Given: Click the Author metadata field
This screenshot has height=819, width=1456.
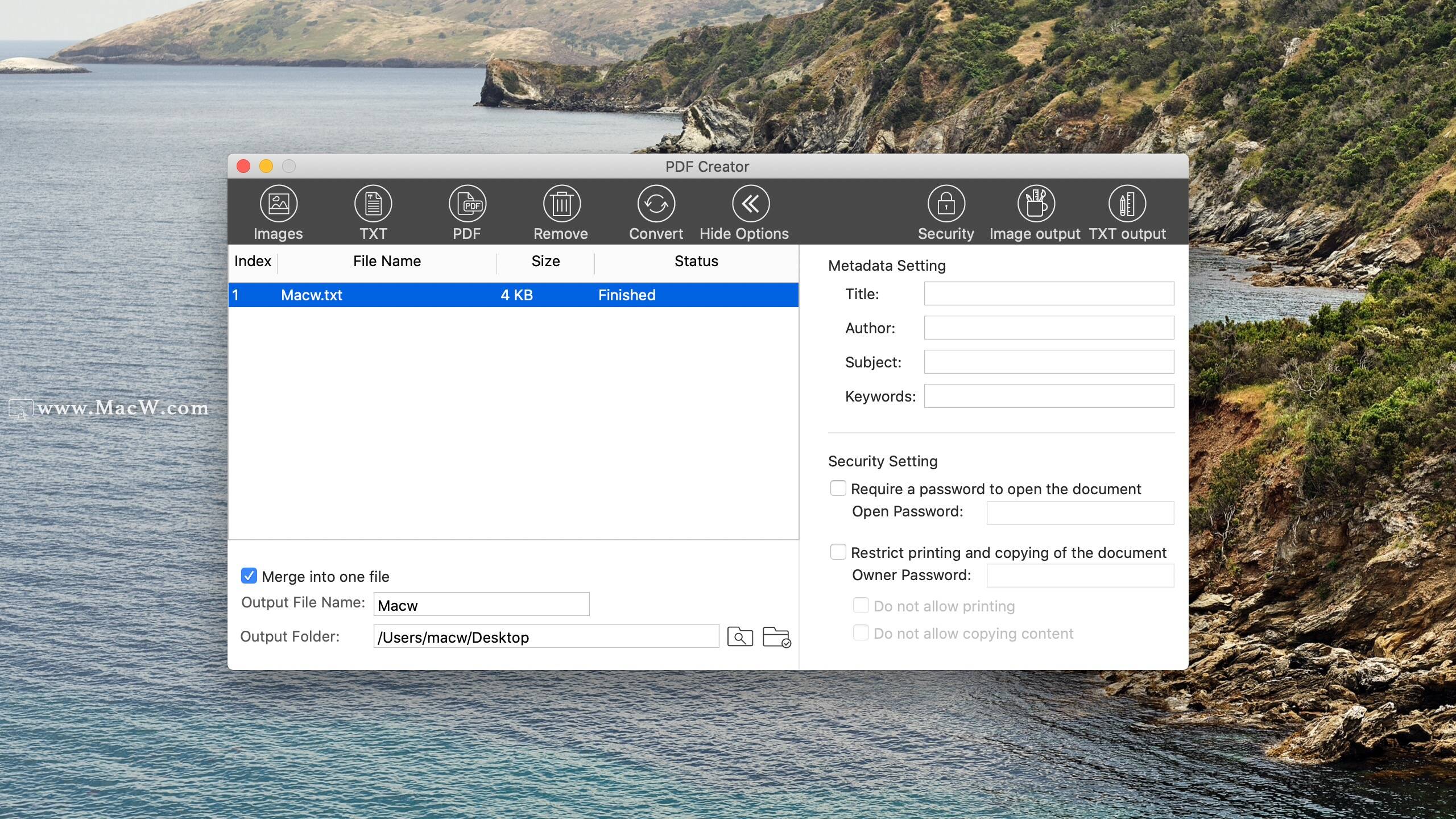Looking at the screenshot, I should (1049, 328).
